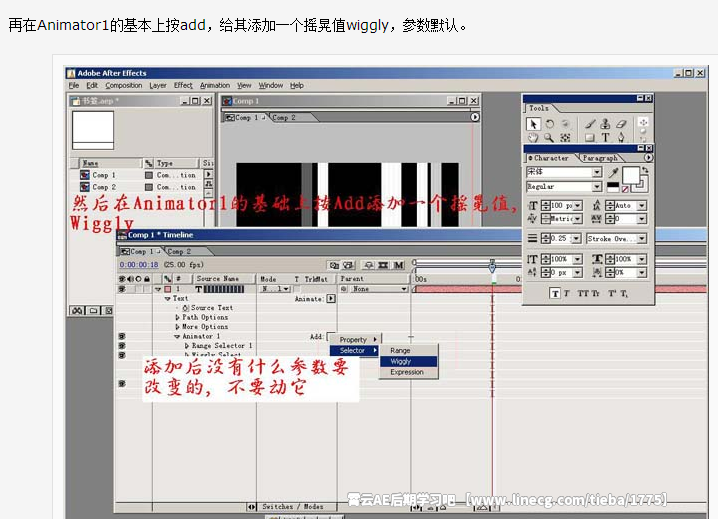The image size is (718, 519).
Task: Open layer 1 blending Mode dropdown
Action: 276,289
